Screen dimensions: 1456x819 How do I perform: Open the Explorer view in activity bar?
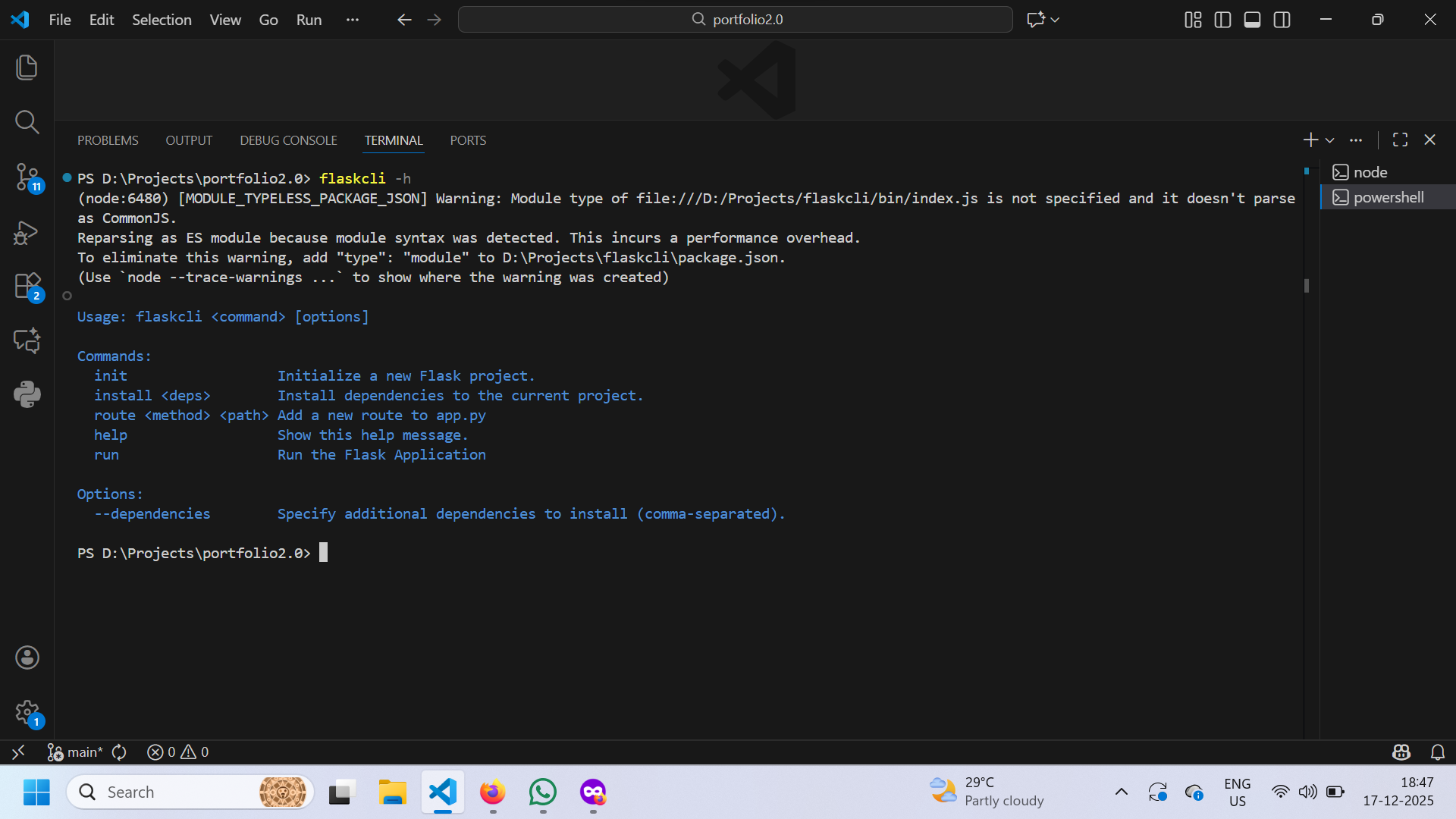(x=27, y=67)
